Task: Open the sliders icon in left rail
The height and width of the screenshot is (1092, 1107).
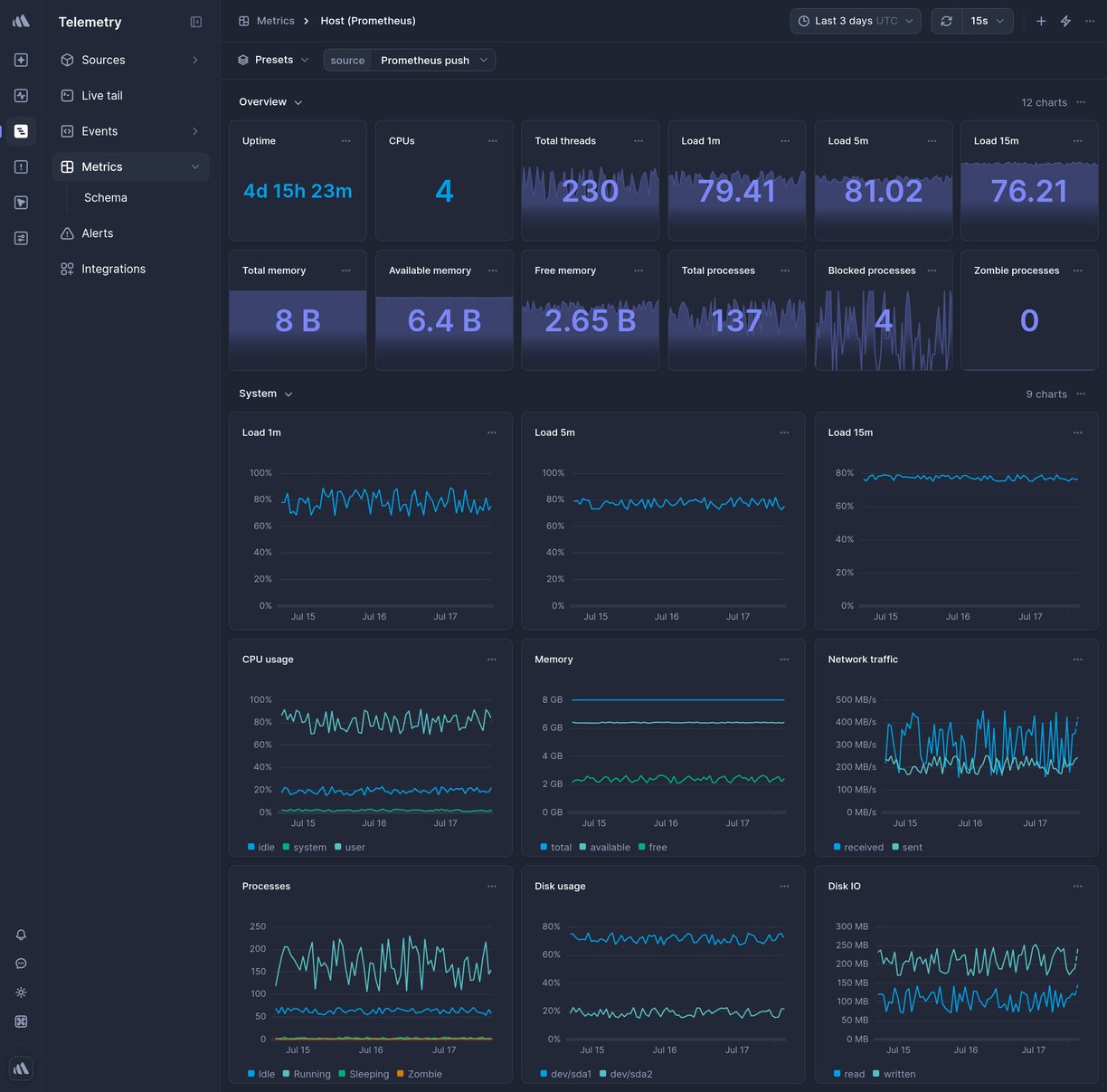Action: click(21, 238)
